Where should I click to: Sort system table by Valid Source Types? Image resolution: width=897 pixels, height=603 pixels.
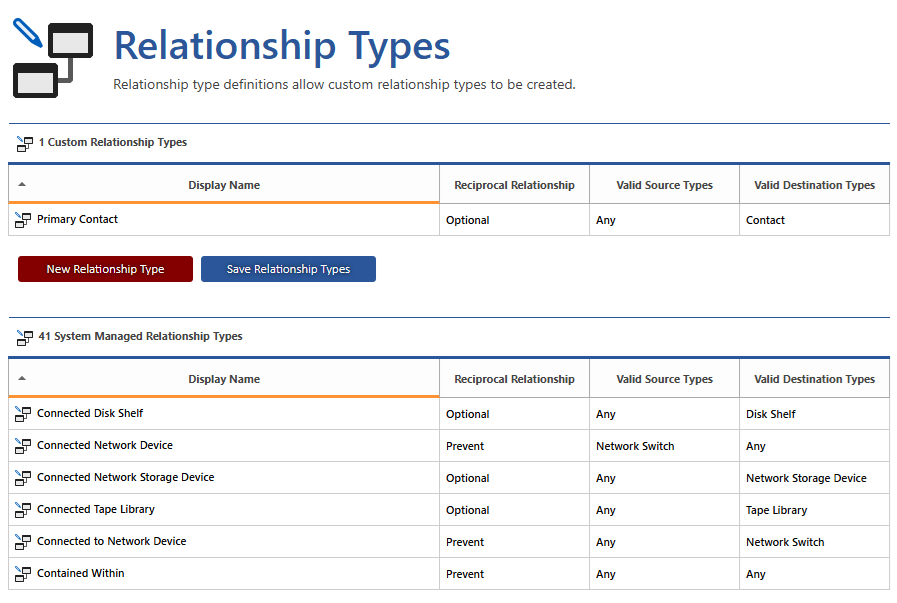664,379
